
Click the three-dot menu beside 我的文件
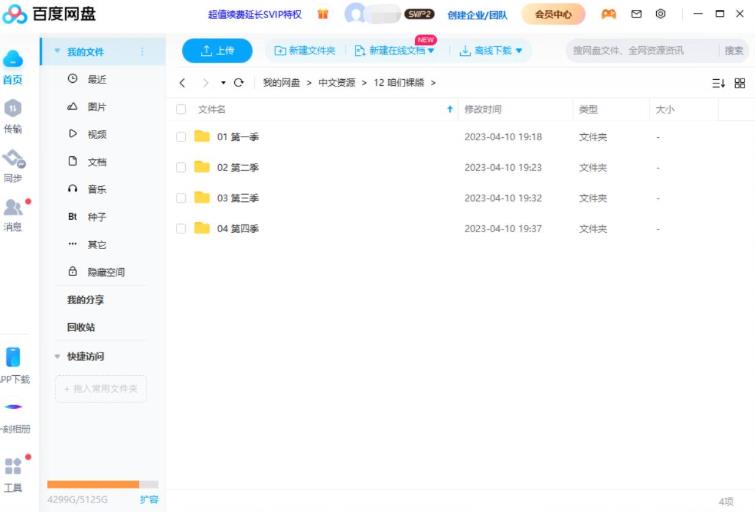(x=143, y=52)
